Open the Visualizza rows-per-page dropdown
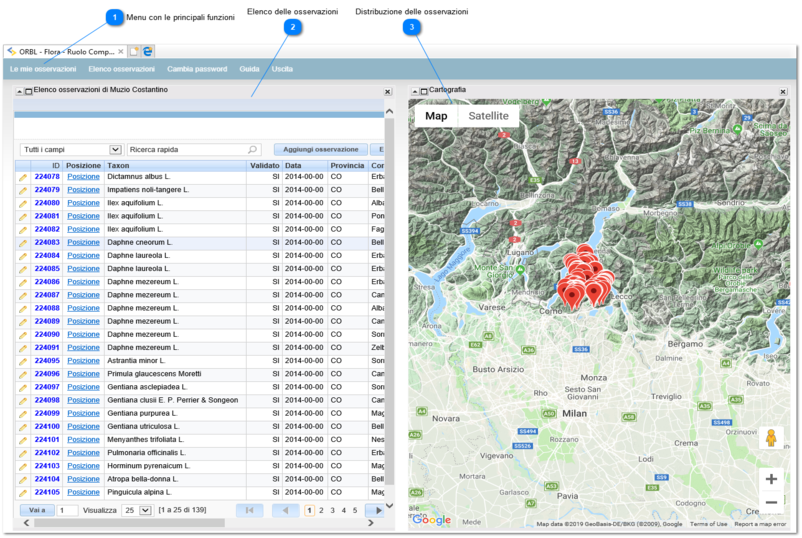Viewport: 802px width, 538px height. tap(138, 510)
